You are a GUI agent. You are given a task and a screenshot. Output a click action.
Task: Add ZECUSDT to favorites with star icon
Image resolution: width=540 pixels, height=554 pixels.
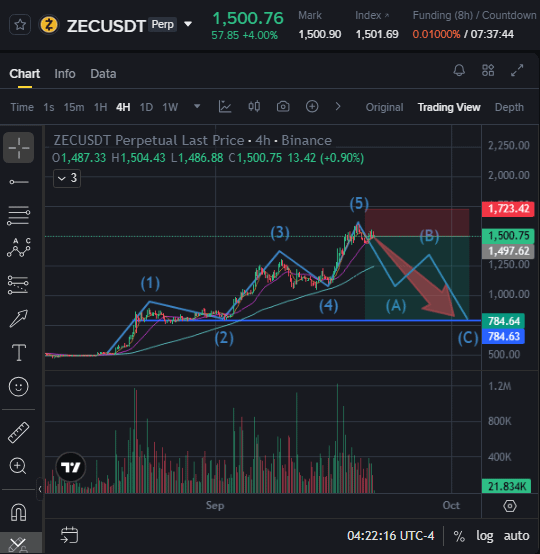[x=20, y=25]
